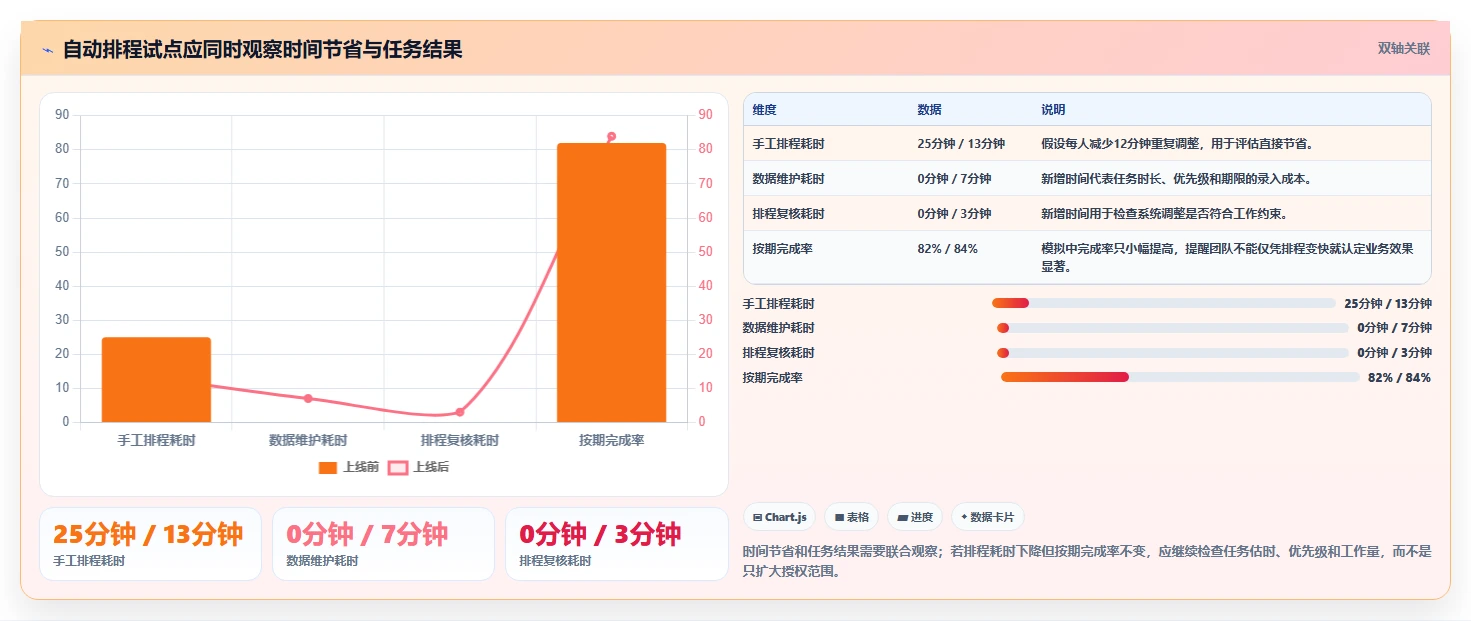Viewport: 1471px width, 621px height.
Task: Click the tall orange bar for 按期完成率
Action: pos(611,282)
